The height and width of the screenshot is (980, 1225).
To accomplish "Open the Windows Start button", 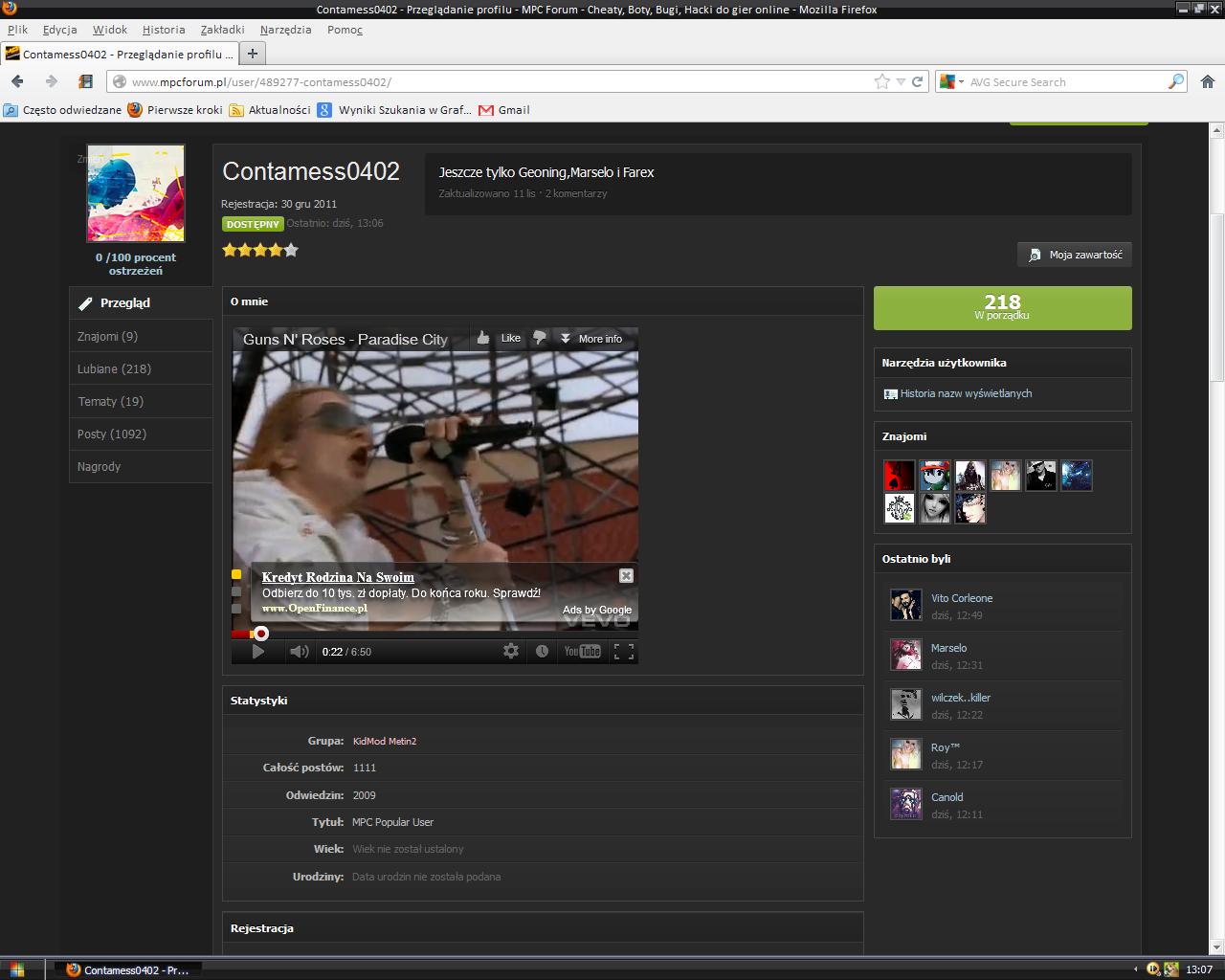I will 17,969.
